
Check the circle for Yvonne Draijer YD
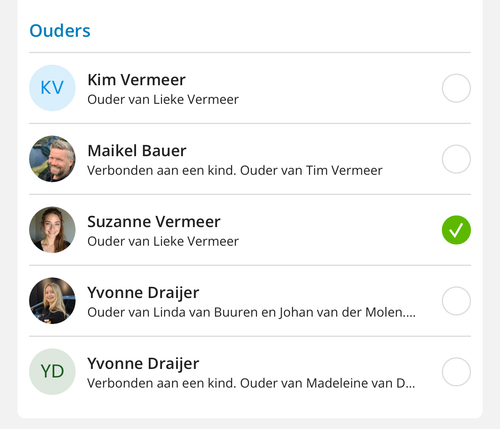click(456, 372)
